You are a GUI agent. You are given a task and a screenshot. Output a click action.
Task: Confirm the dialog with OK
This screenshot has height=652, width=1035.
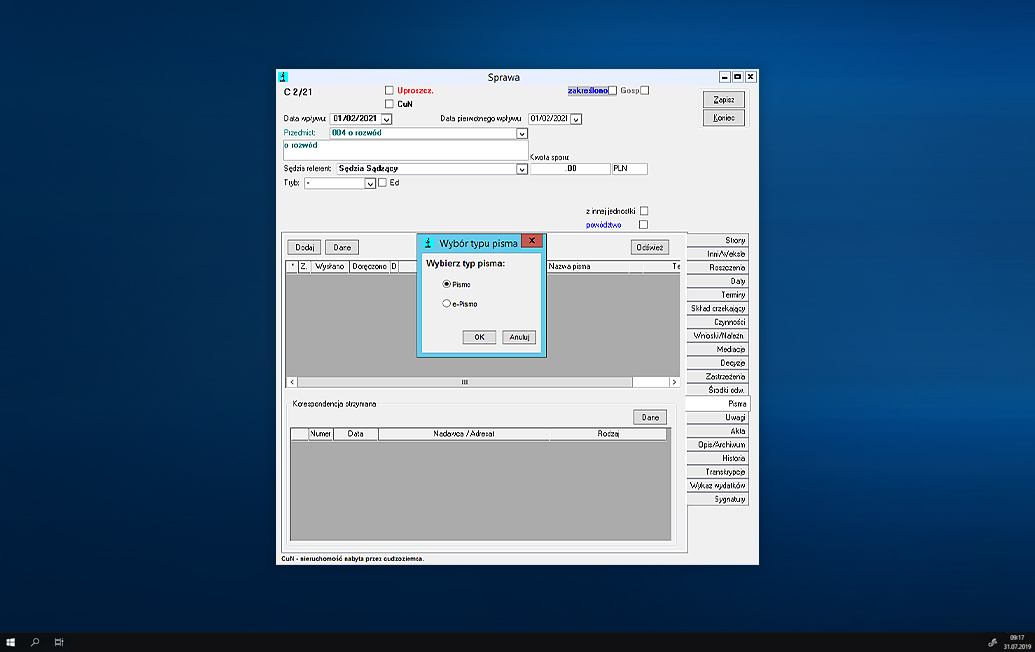pyautogui.click(x=479, y=337)
